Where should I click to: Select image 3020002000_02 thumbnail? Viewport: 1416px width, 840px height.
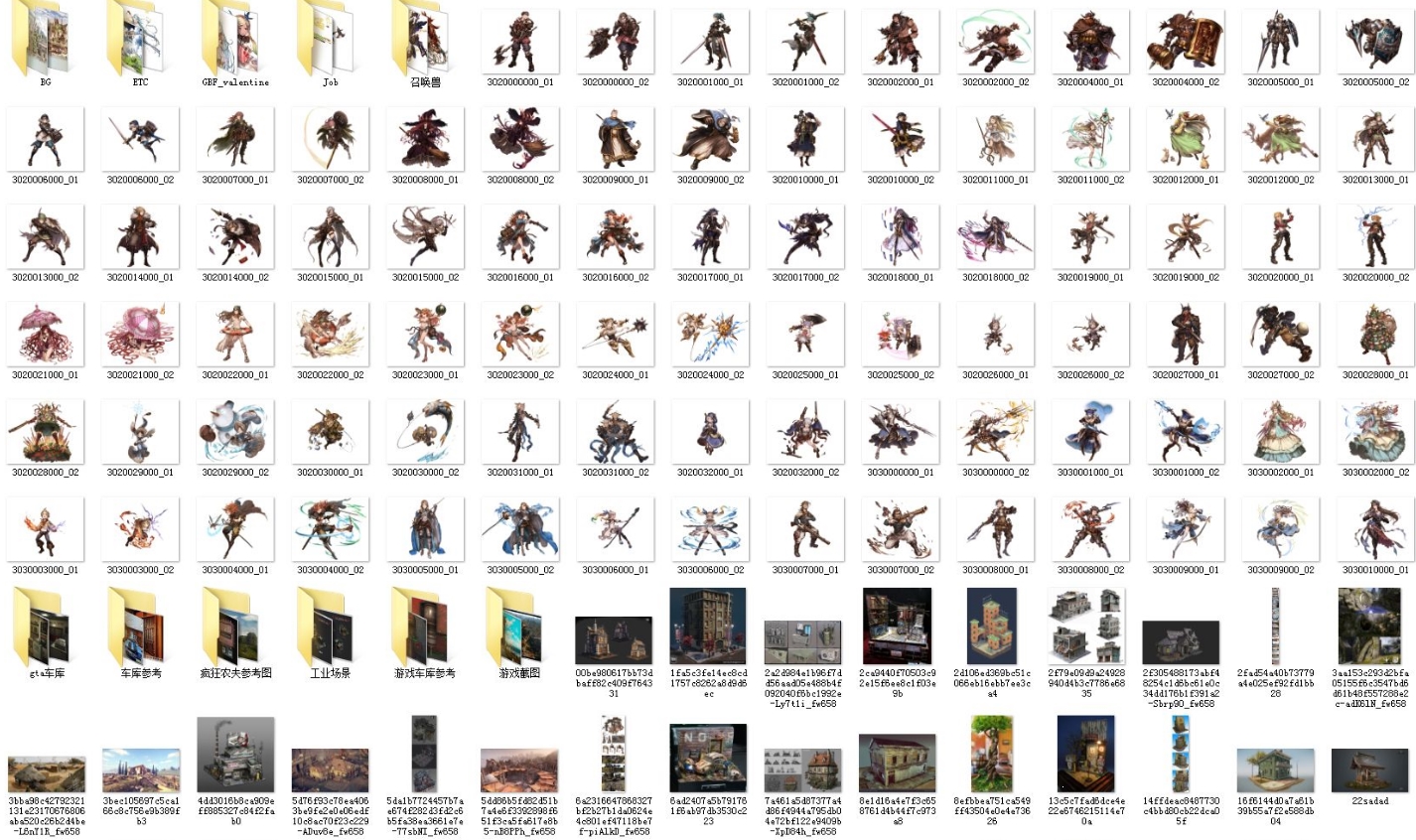coord(995,42)
